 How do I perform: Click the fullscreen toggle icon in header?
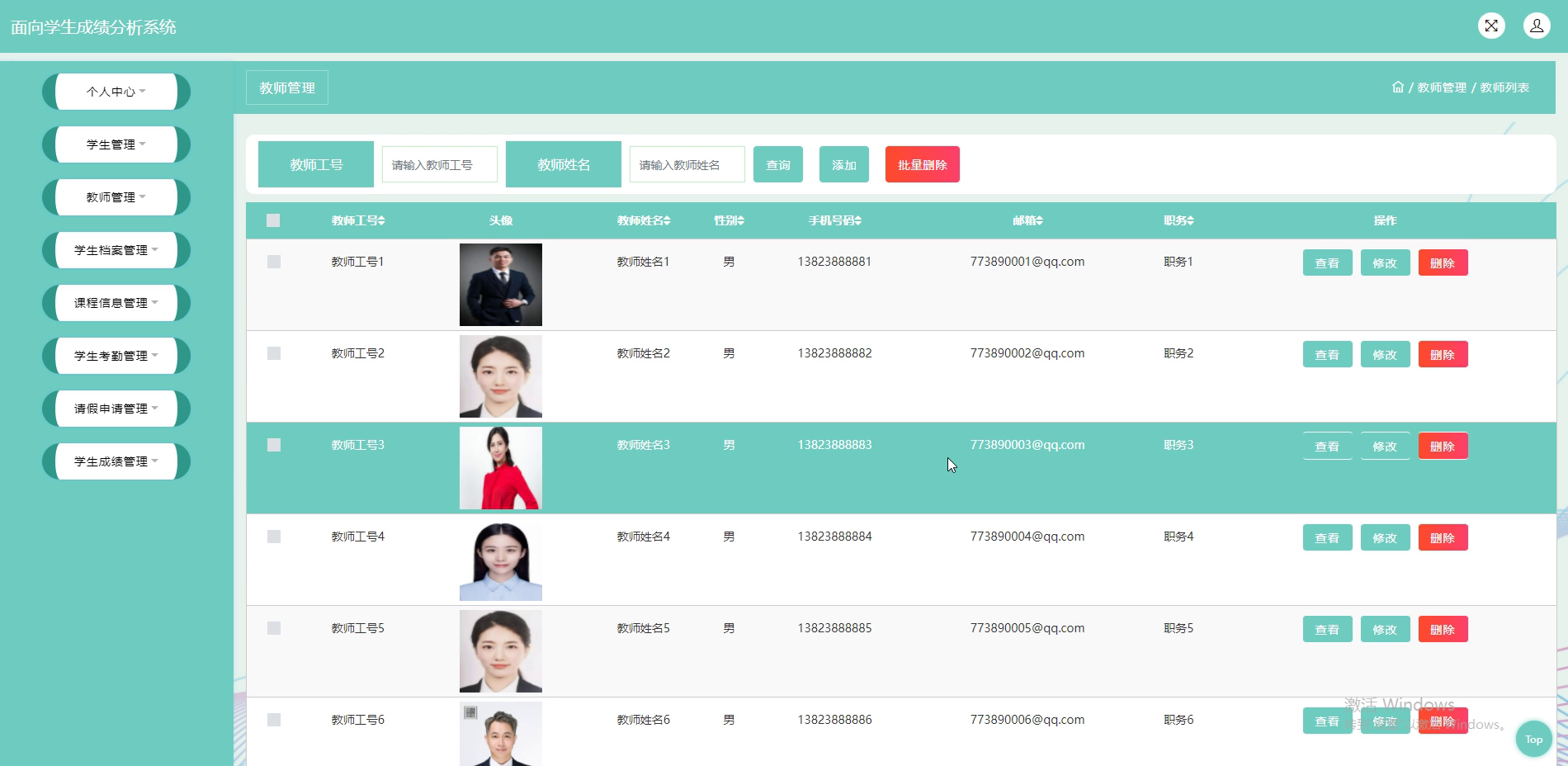pyautogui.click(x=1491, y=26)
